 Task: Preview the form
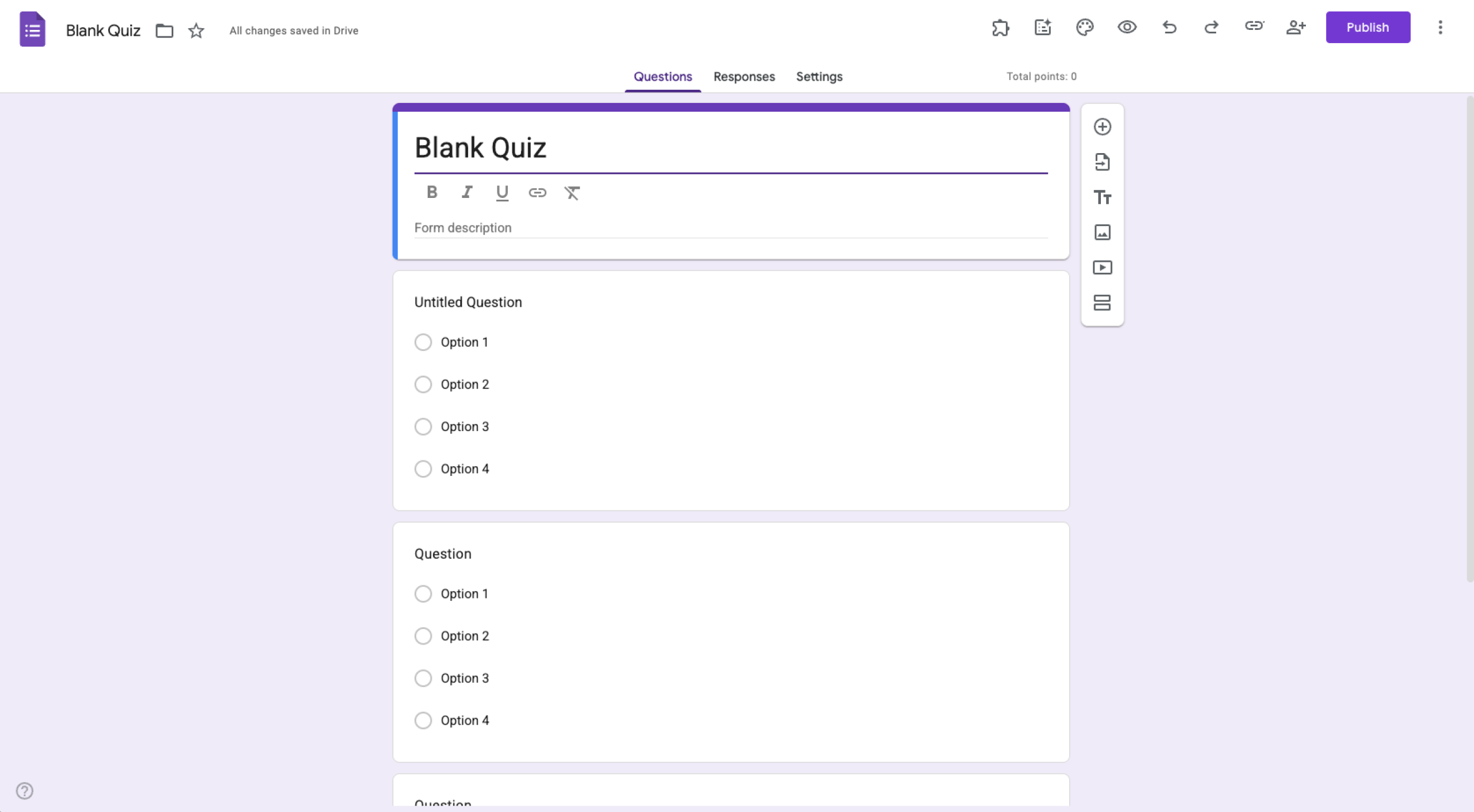tap(1127, 27)
